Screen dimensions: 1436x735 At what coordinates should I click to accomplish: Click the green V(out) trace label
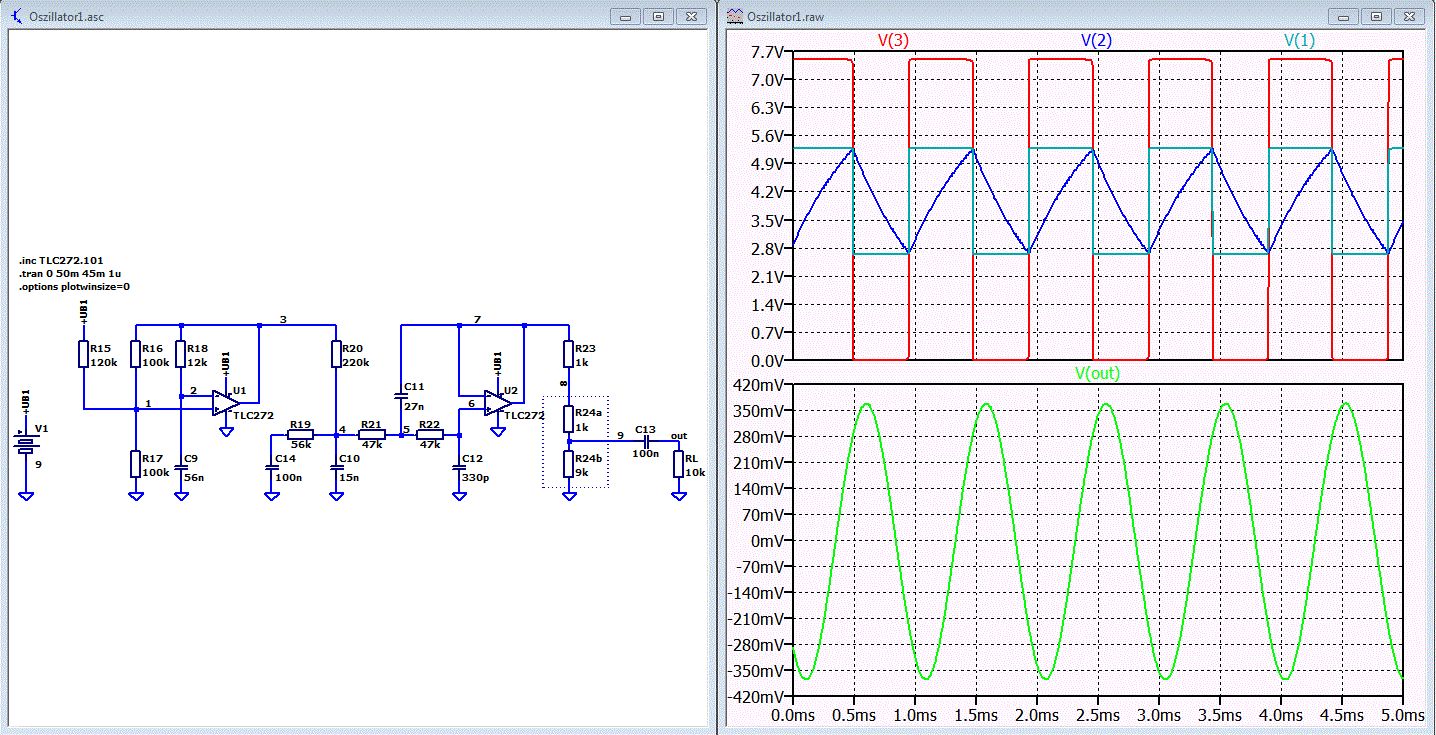[1096, 373]
